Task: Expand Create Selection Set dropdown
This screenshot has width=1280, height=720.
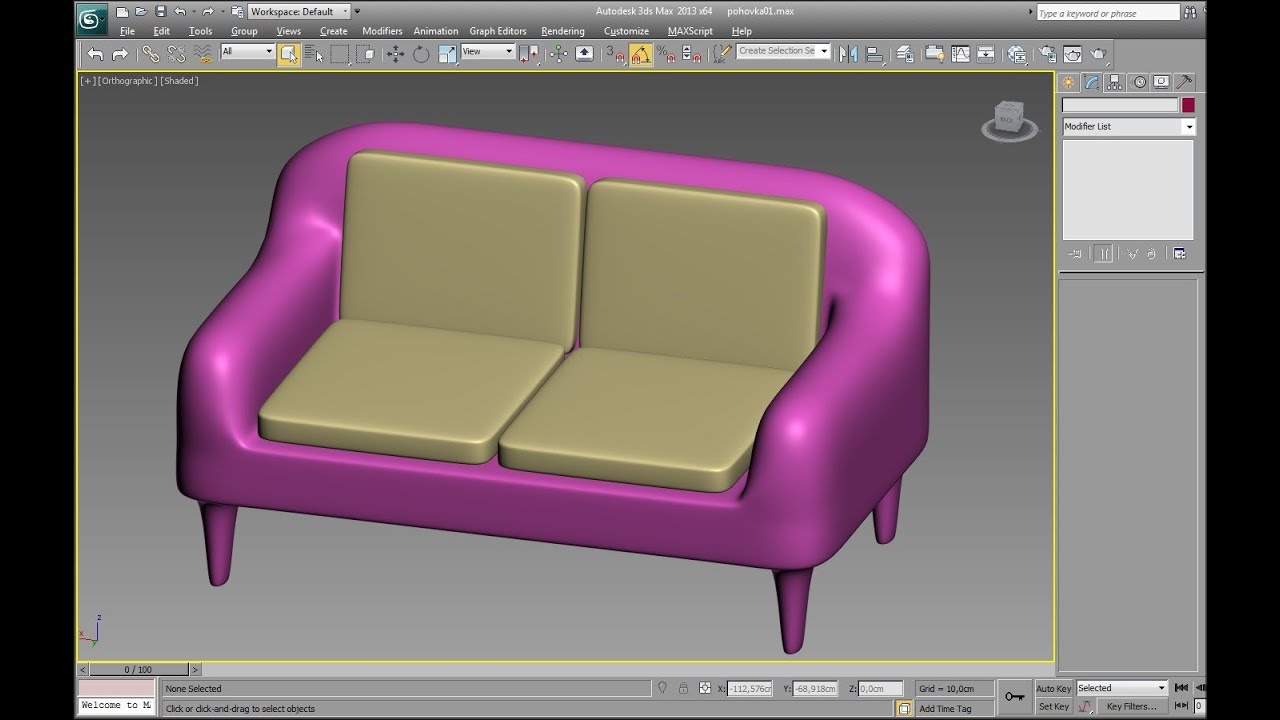Action: [824, 51]
